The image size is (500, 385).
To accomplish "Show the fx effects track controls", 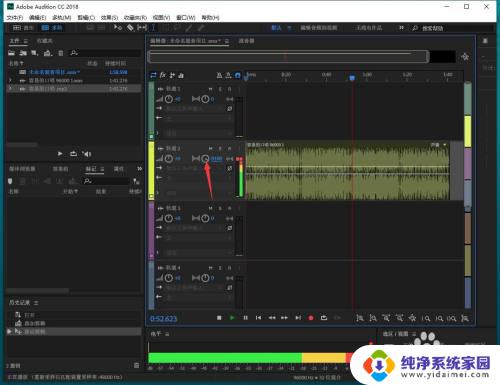I will click(x=162, y=75).
